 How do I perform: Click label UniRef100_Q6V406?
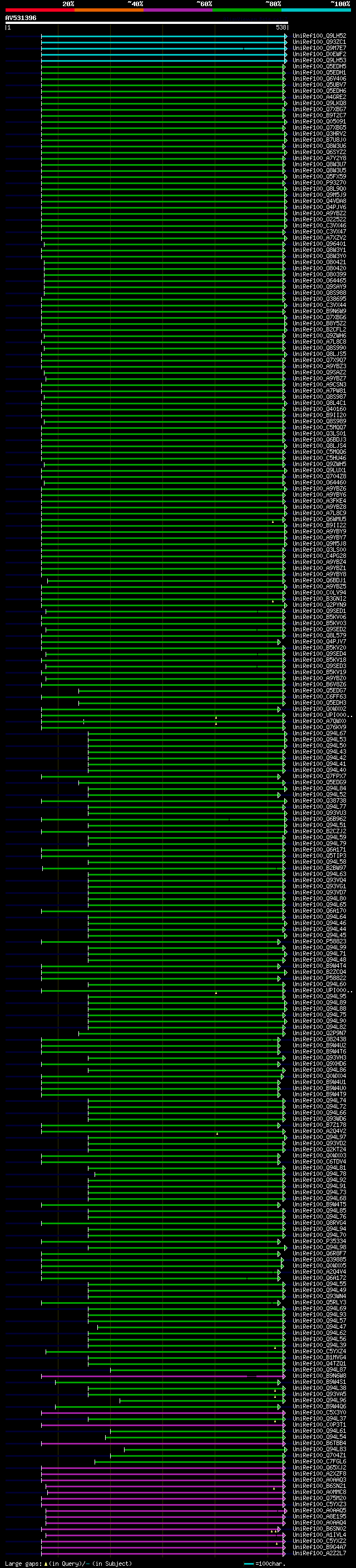tap(319, 78)
